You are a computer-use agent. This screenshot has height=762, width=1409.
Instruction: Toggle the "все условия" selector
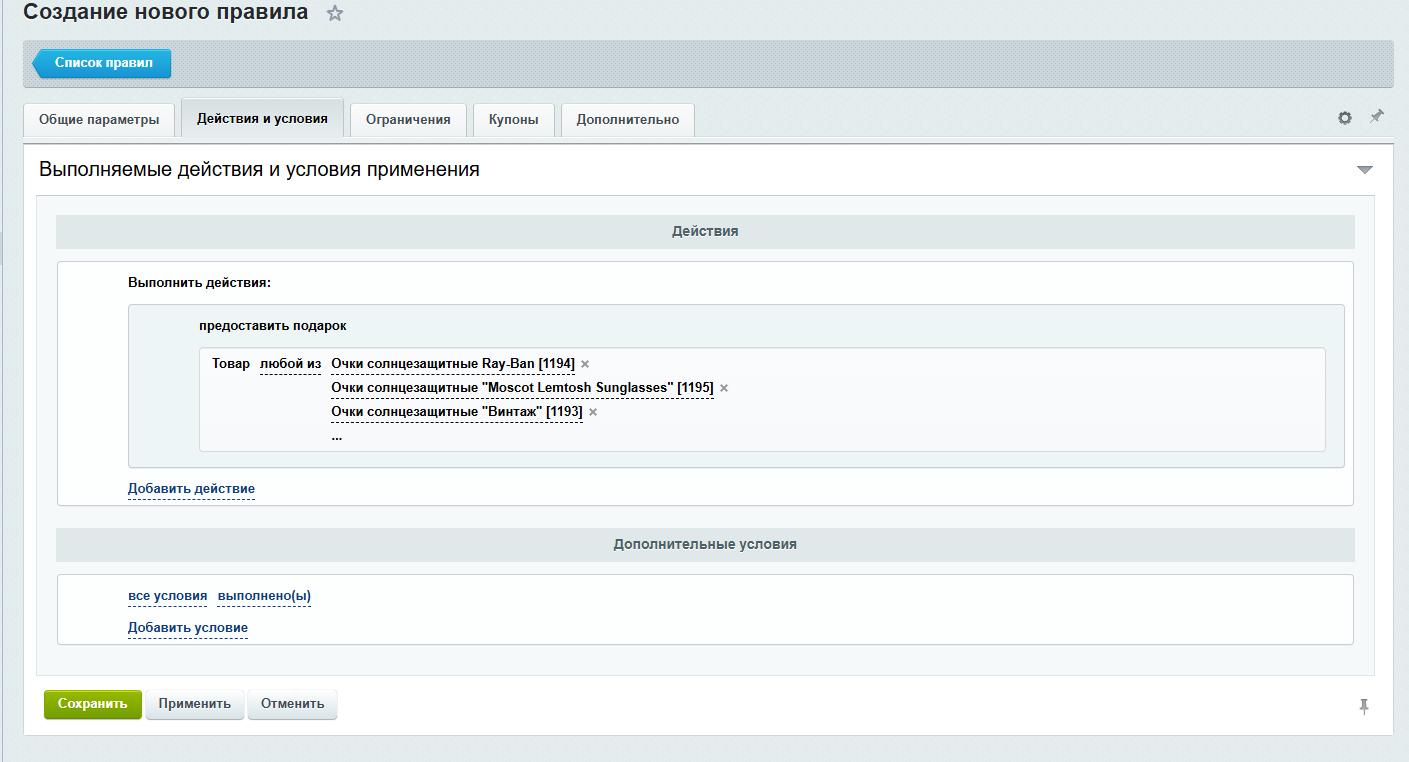pos(167,596)
